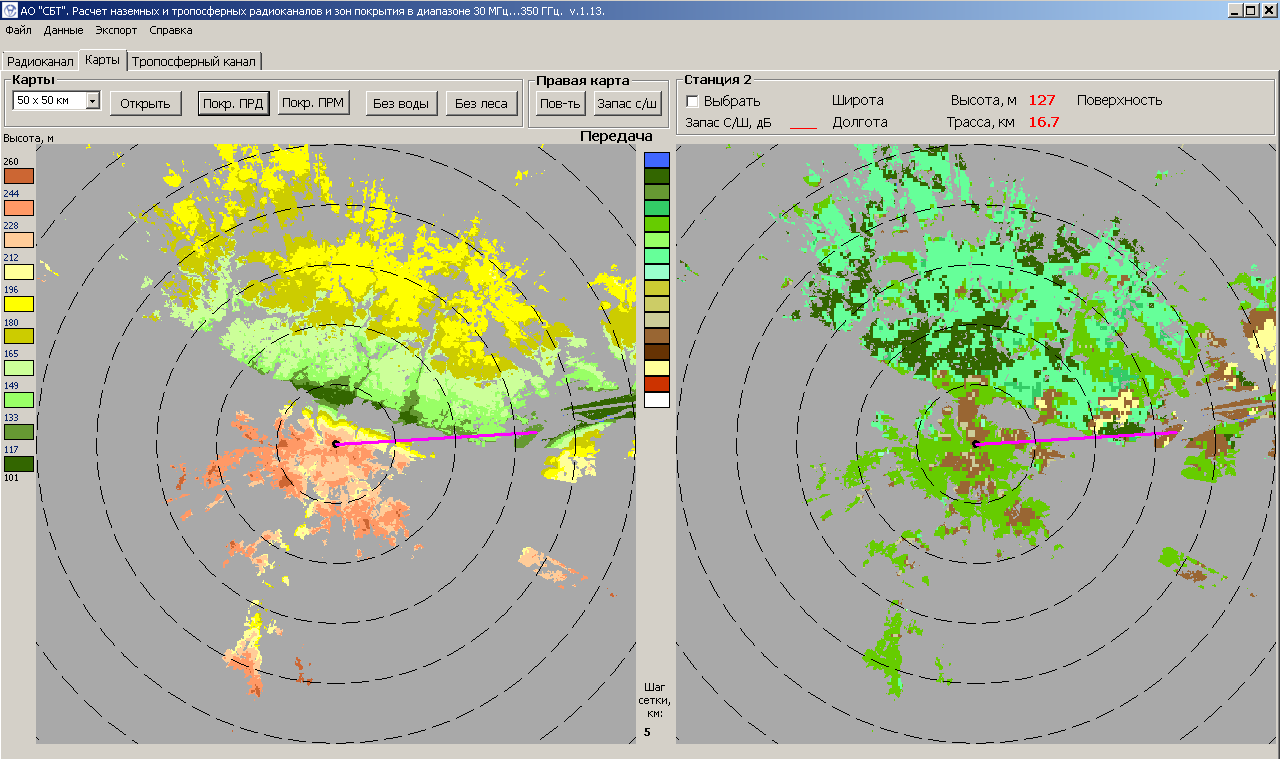Click the 117 m height legend swatch
1280x759 pixels.
point(19,464)
